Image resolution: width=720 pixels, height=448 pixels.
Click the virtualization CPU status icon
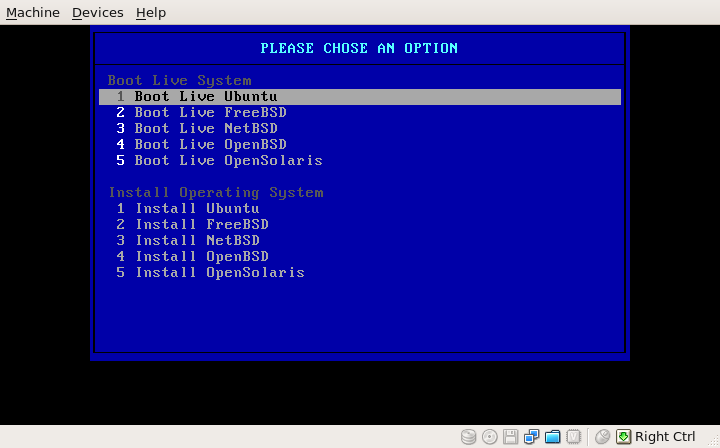pos(574,437)
